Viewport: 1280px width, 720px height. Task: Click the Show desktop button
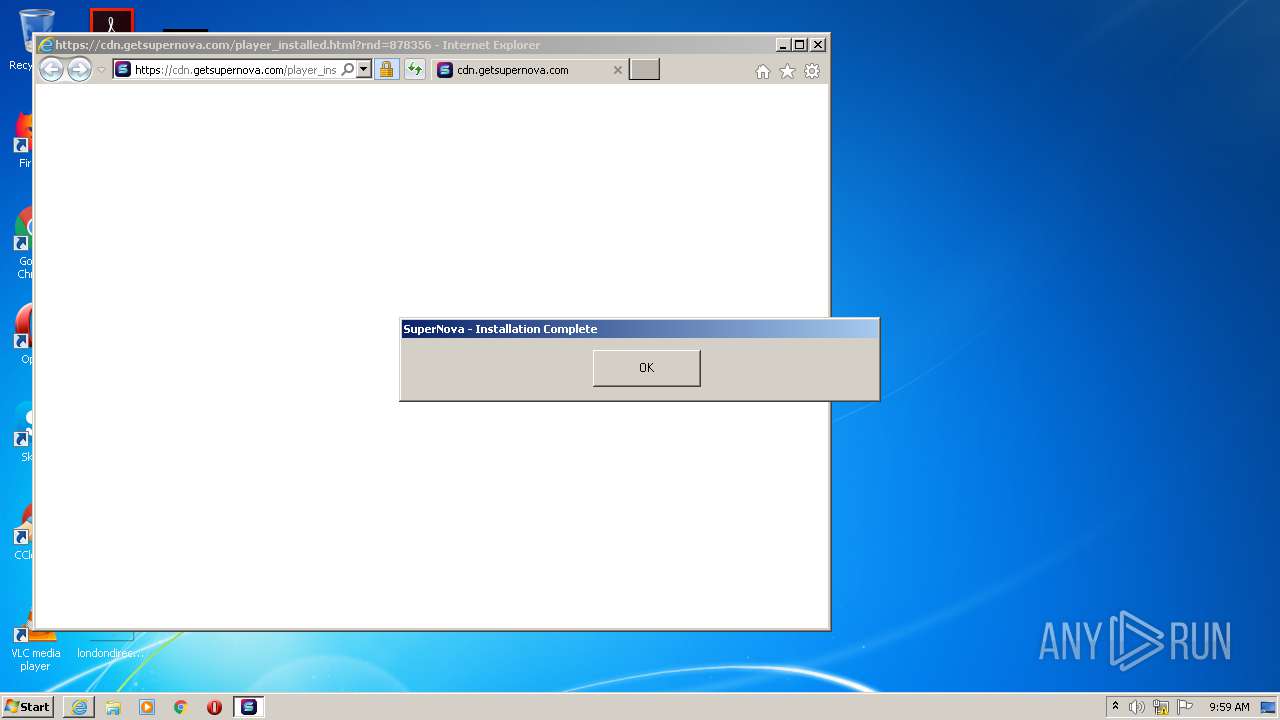[x=1269, y=707]
